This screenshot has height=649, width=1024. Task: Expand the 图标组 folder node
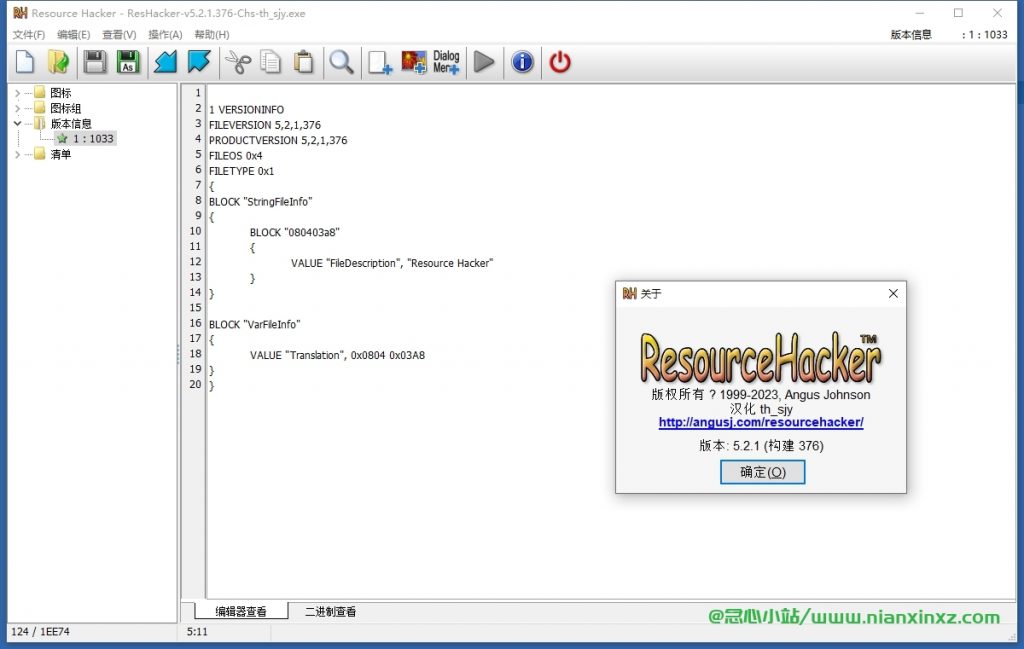point(18,108)
